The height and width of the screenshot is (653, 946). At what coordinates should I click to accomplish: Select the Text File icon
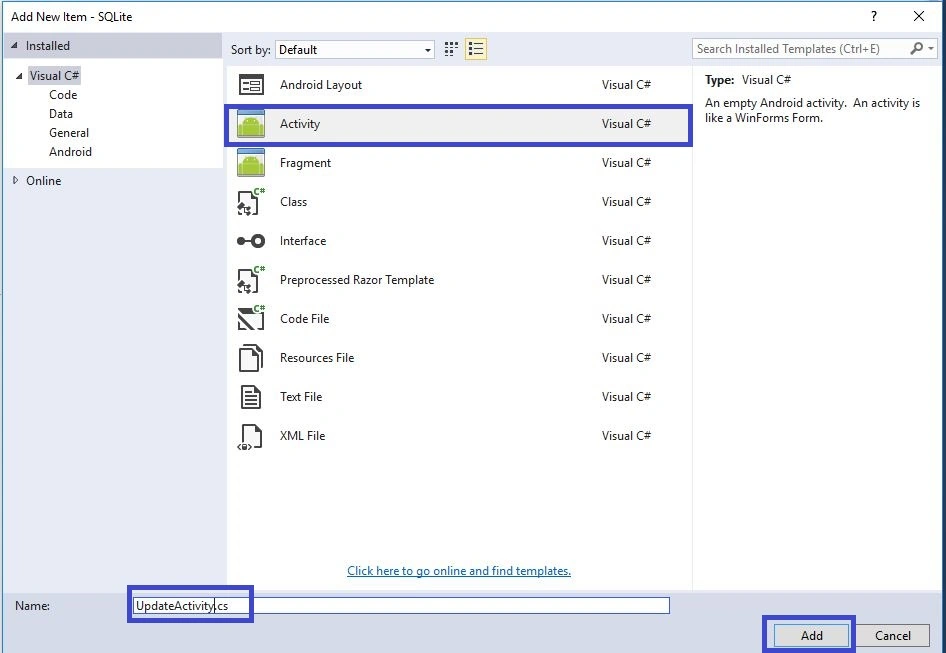[251, 397]
